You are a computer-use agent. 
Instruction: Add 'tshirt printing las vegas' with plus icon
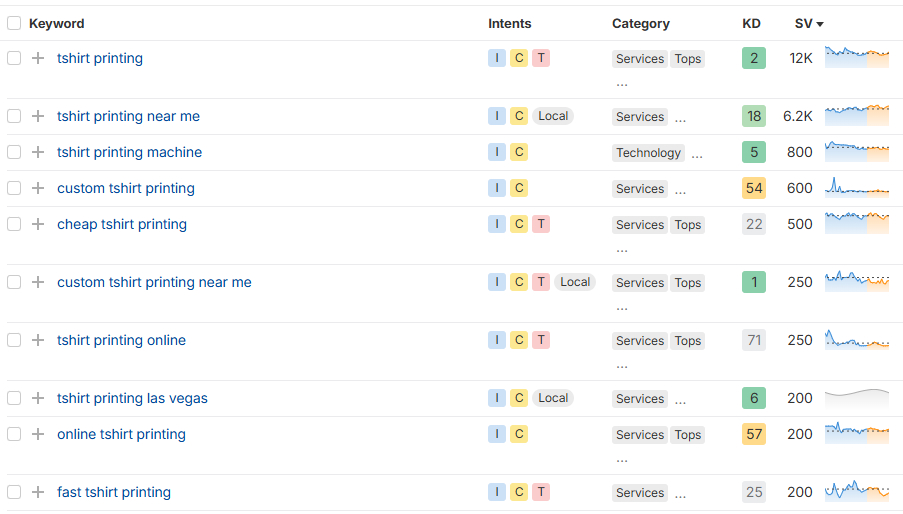click(x=38, y=398)
